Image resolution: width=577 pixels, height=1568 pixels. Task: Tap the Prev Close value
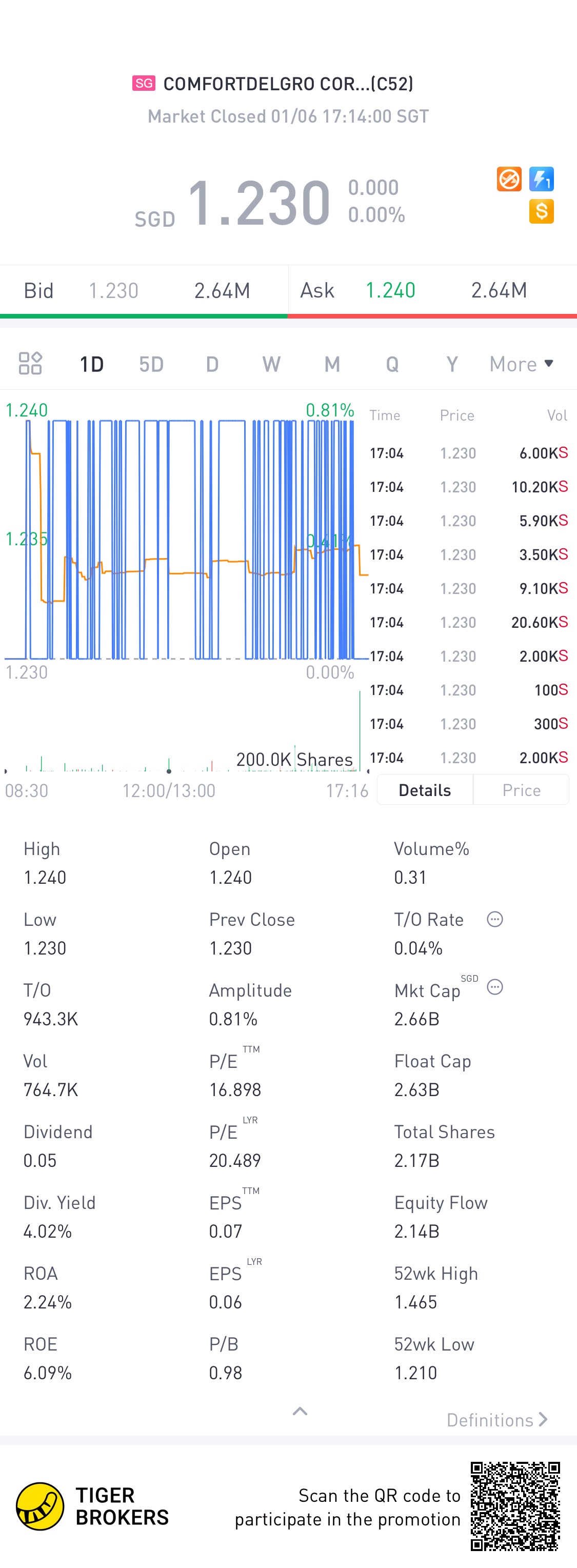tap(231, 948)
